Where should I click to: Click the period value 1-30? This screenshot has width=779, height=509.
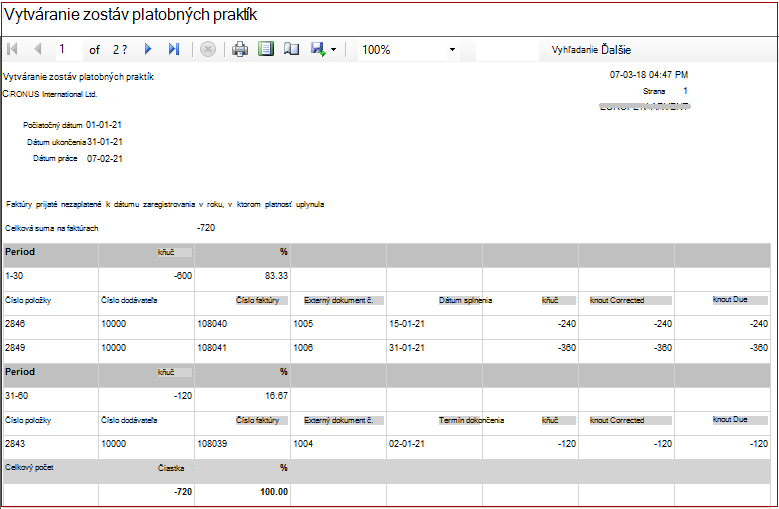(14, 276)
